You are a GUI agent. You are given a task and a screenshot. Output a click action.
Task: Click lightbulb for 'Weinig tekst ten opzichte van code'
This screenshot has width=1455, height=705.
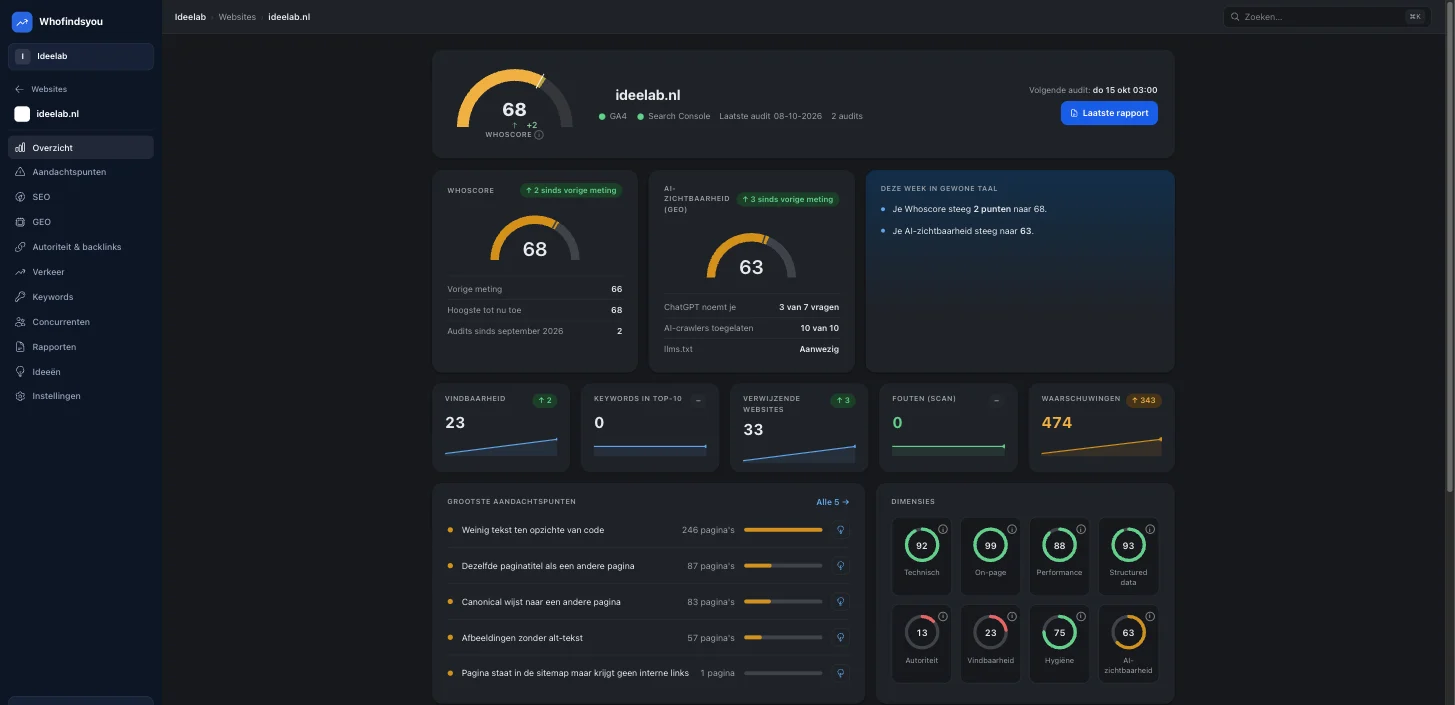click(x=841, y=530)
